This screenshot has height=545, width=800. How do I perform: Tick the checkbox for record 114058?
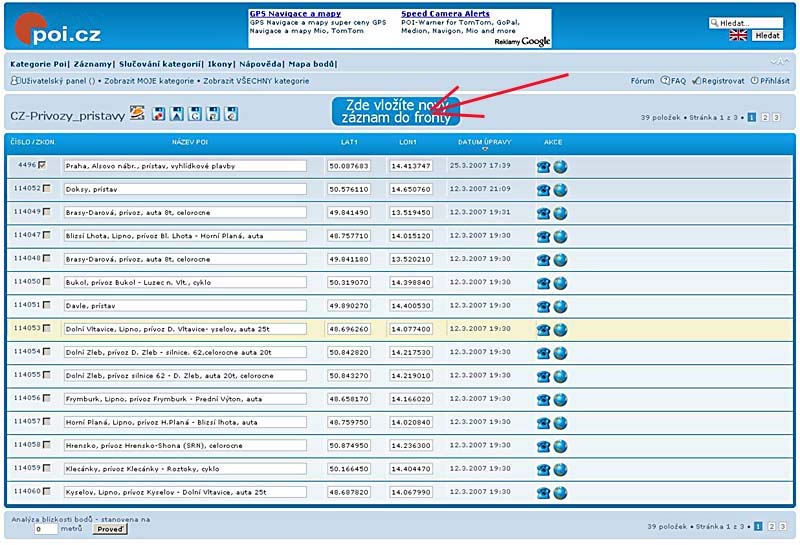[x=47, y=444]
